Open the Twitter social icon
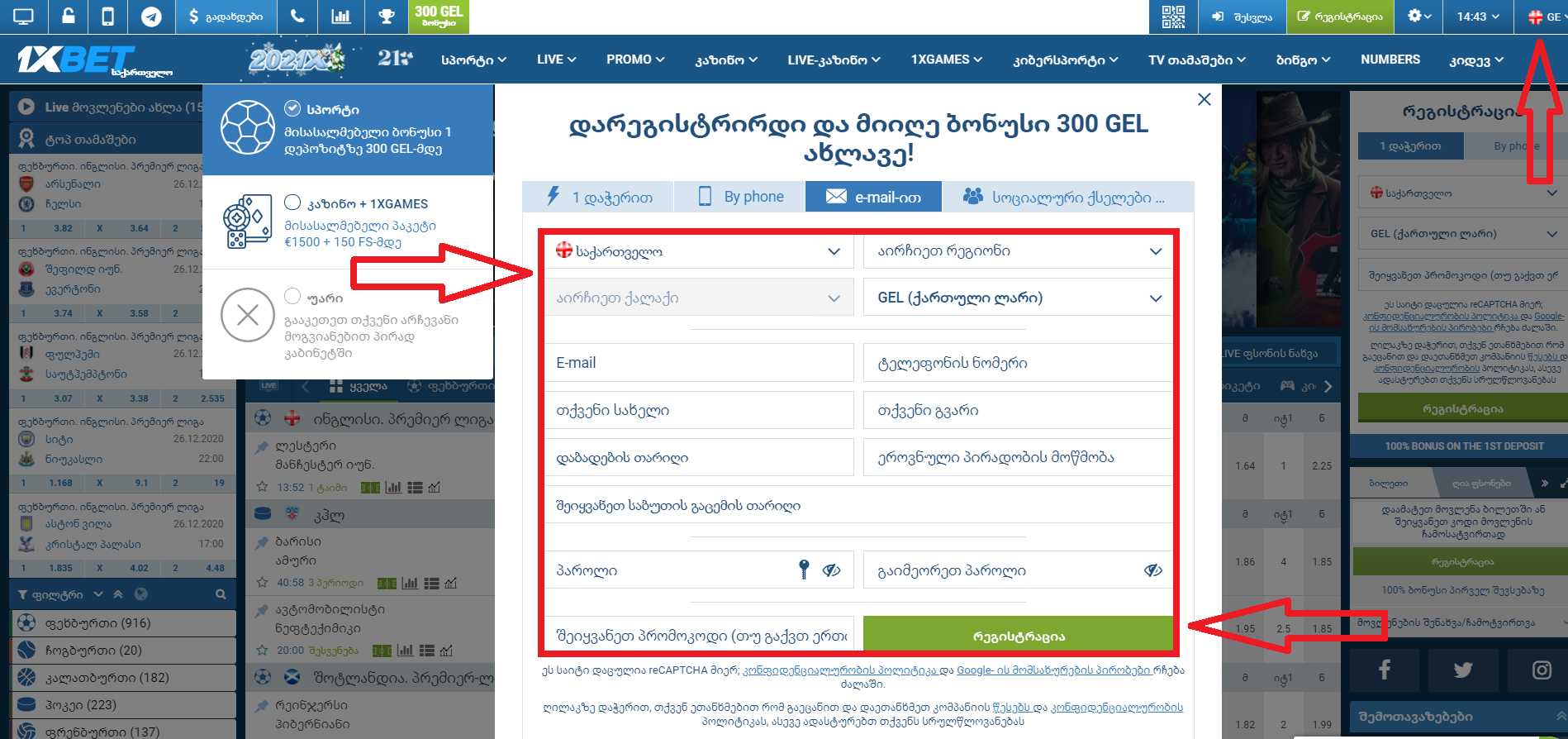 [1462, 670]
